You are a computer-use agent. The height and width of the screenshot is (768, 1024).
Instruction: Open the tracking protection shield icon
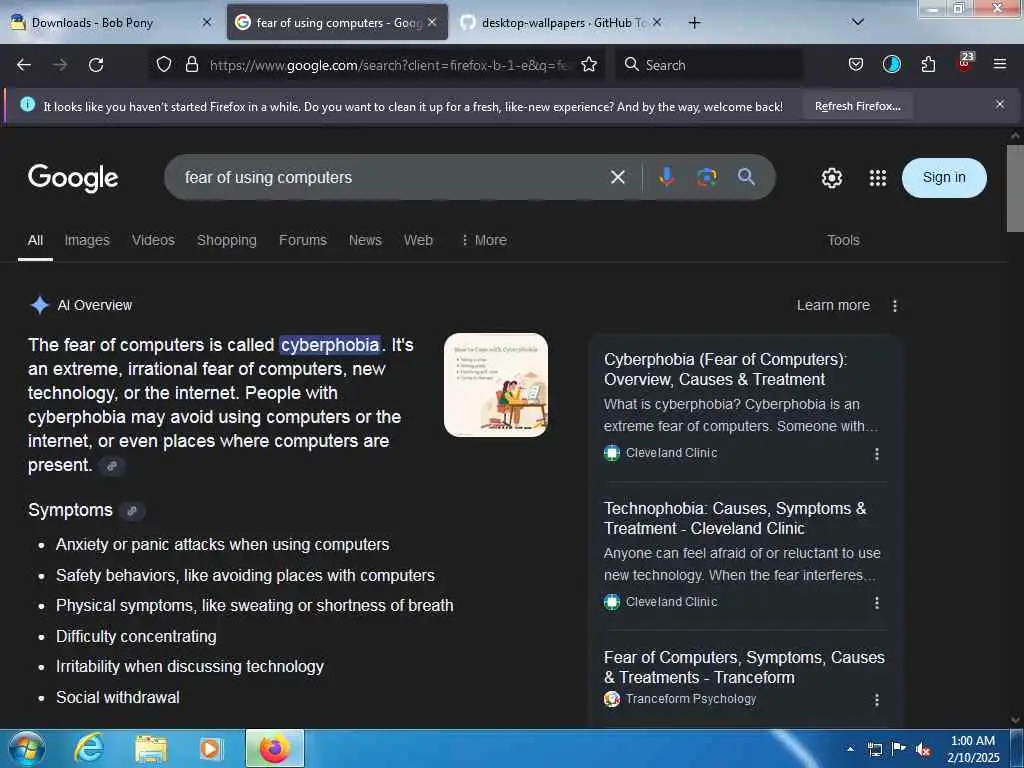click(x=164, y=64)
